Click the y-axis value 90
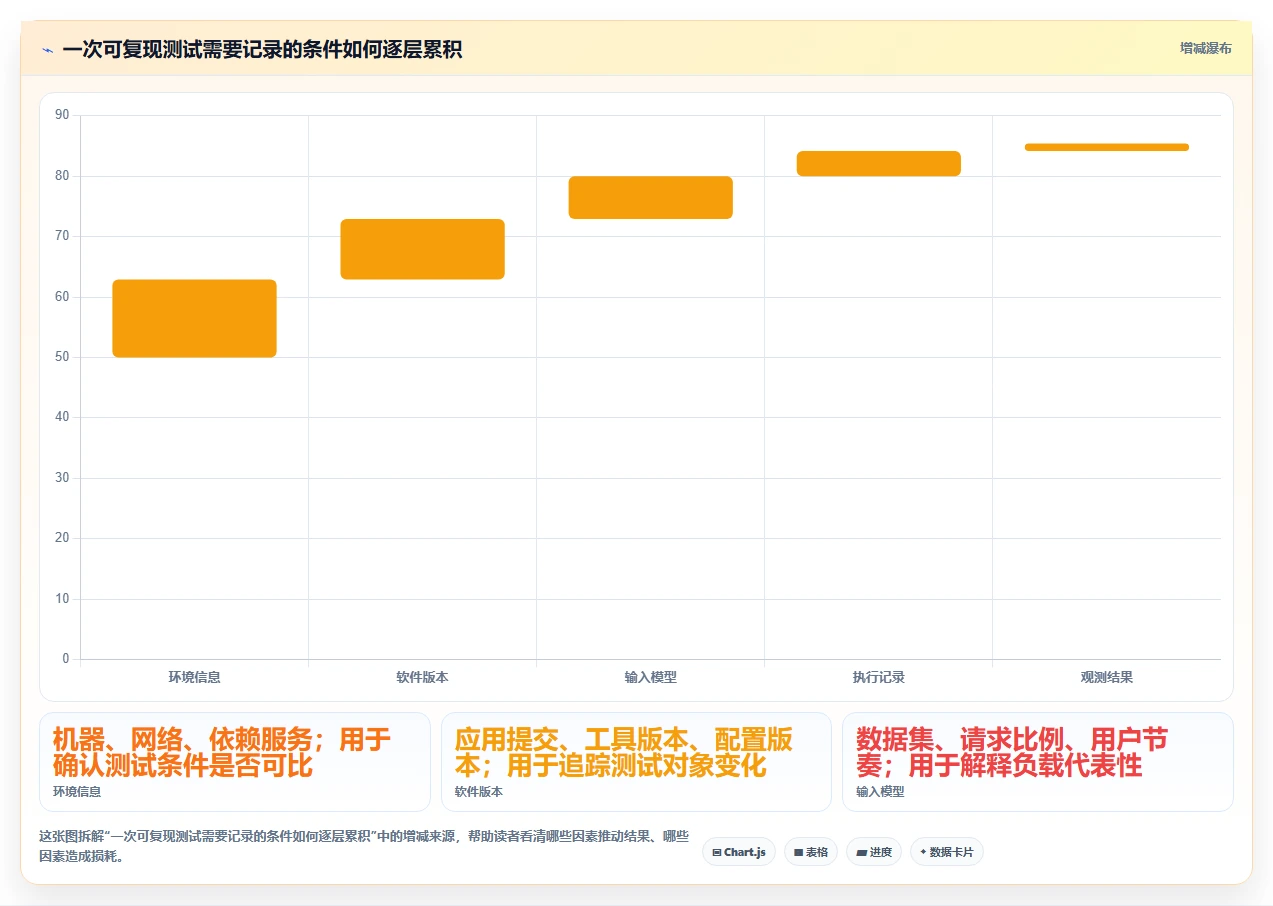This screenshot has height=906, width=1273. click(x=62, y=115)
